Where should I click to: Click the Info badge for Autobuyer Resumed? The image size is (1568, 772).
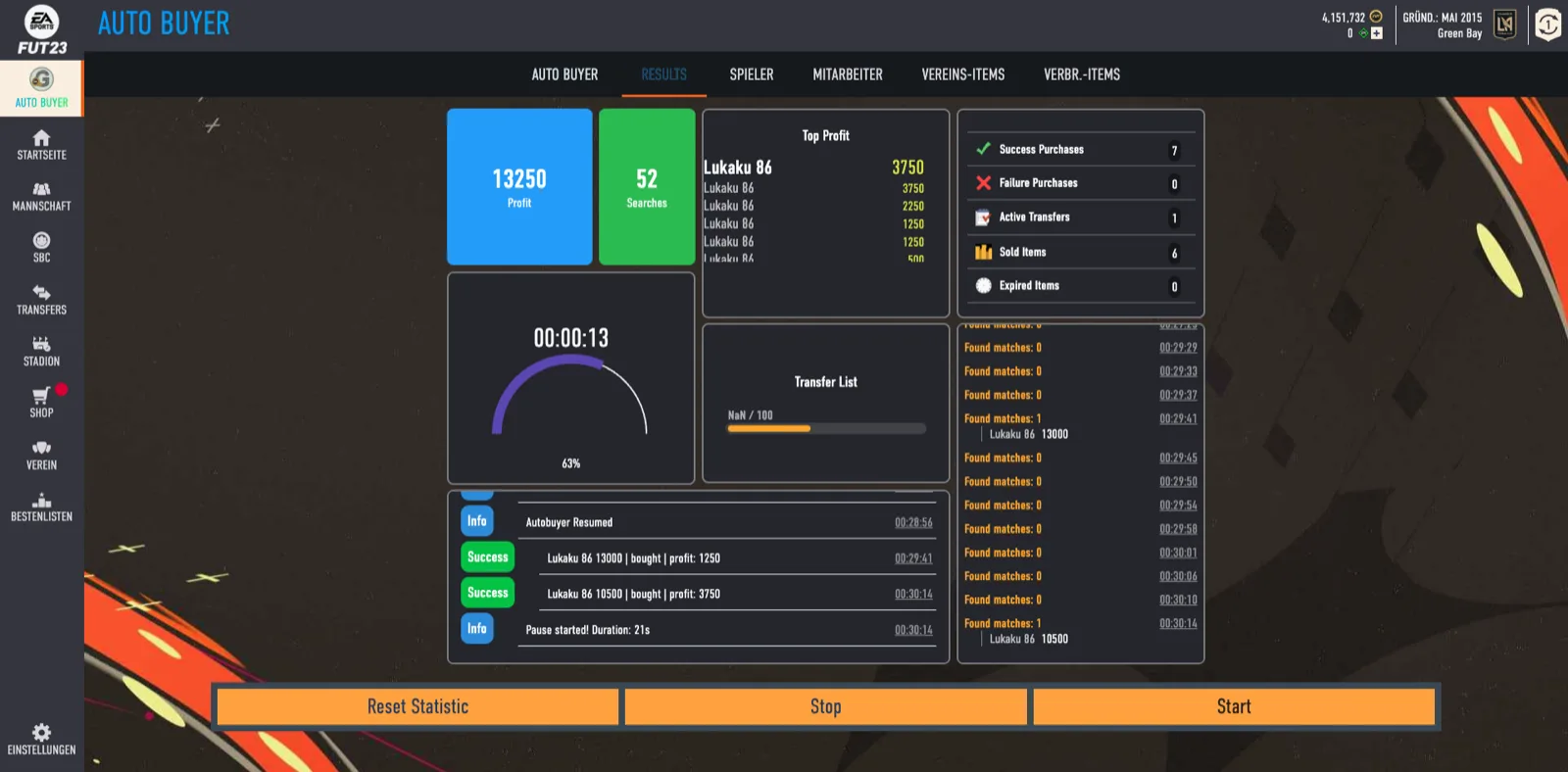[477, 521]
